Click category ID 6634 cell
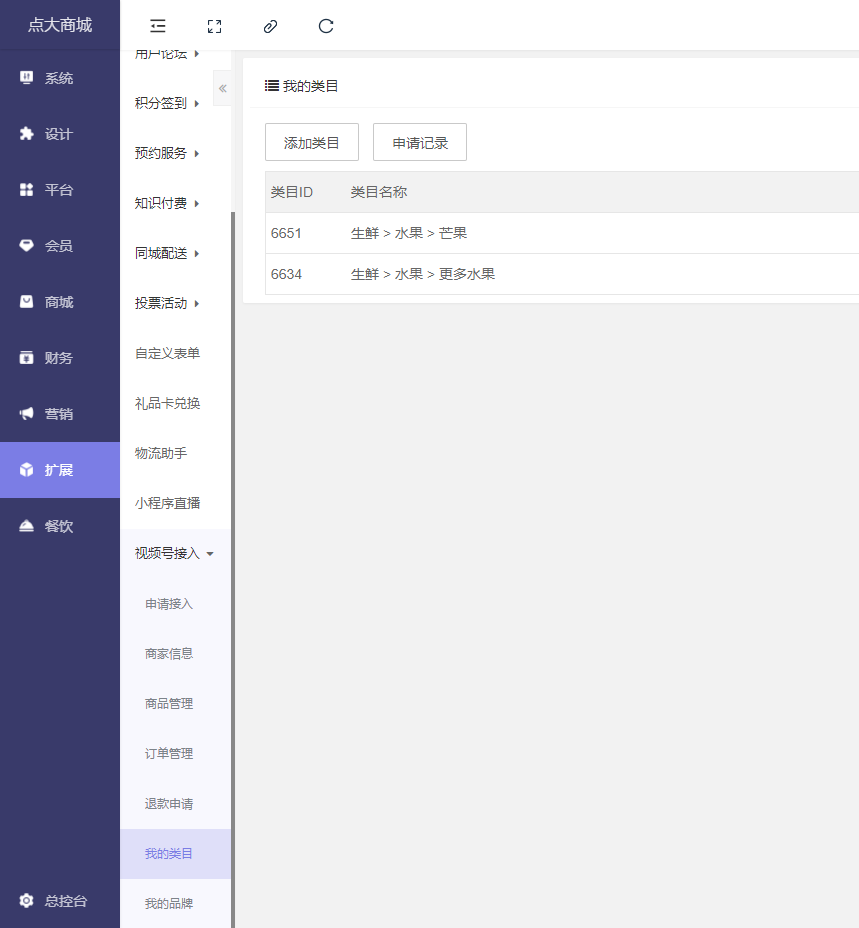The width and height of the screenshot is (859, 928). [x=286, y=274]
